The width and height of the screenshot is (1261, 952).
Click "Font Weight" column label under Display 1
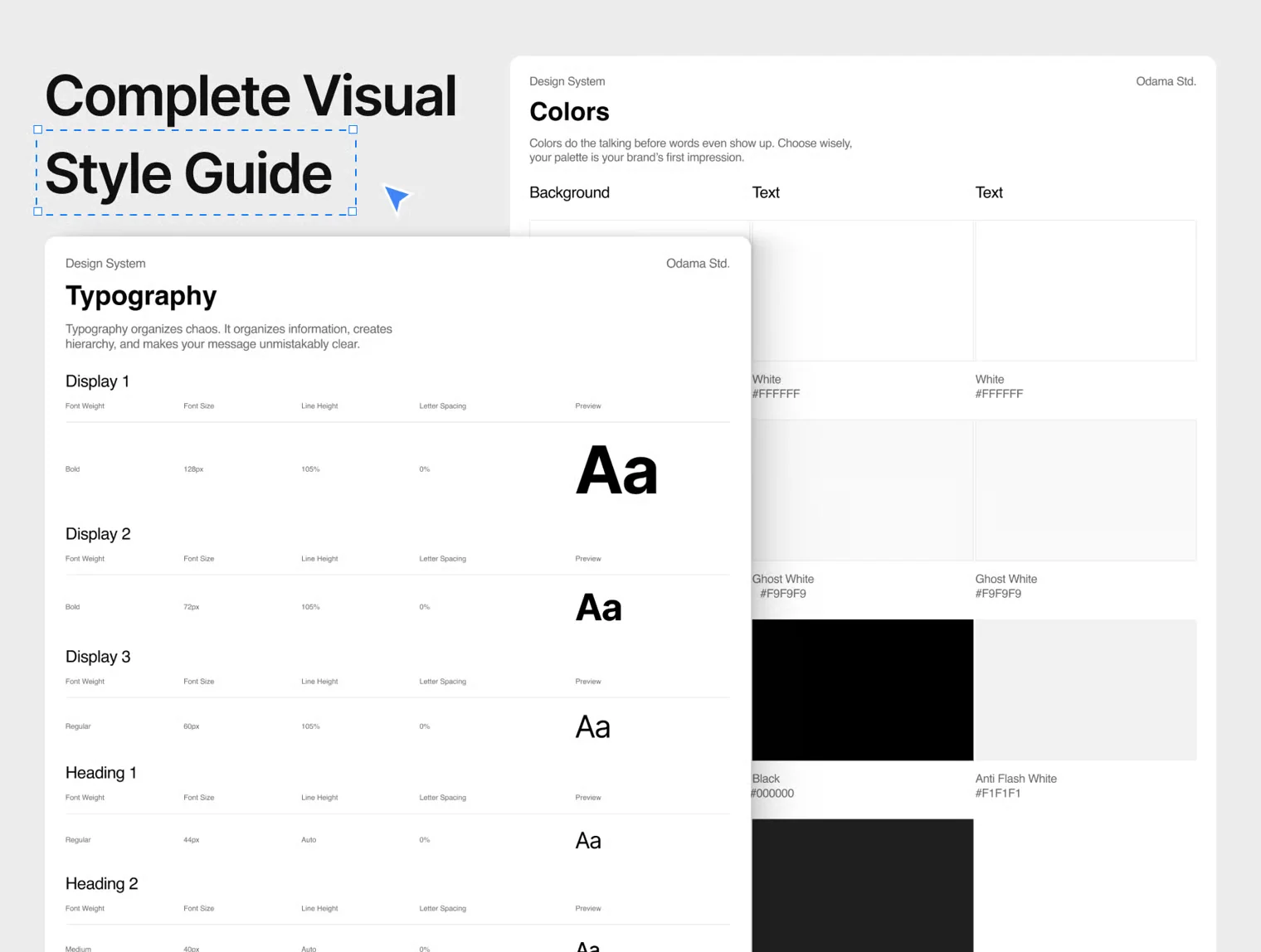pos(85,406)
